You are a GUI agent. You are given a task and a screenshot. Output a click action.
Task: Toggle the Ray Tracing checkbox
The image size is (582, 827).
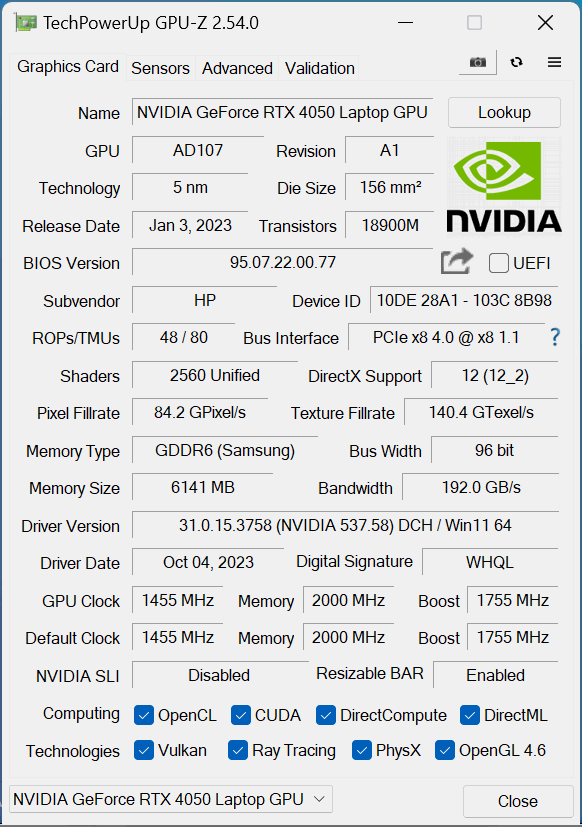pyautogui.click(x=238, y=751)
